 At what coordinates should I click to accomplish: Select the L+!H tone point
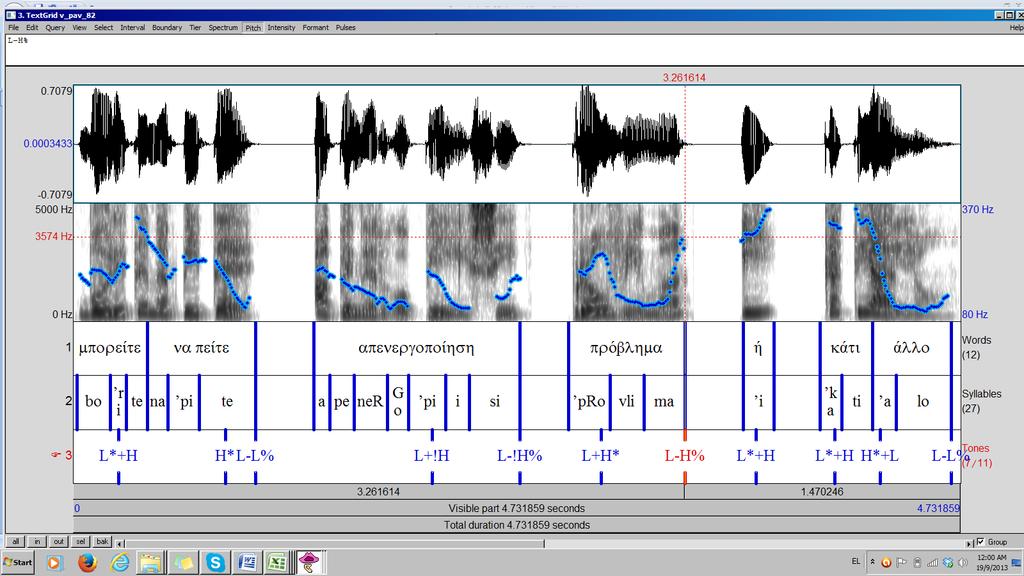click(432, 456)
